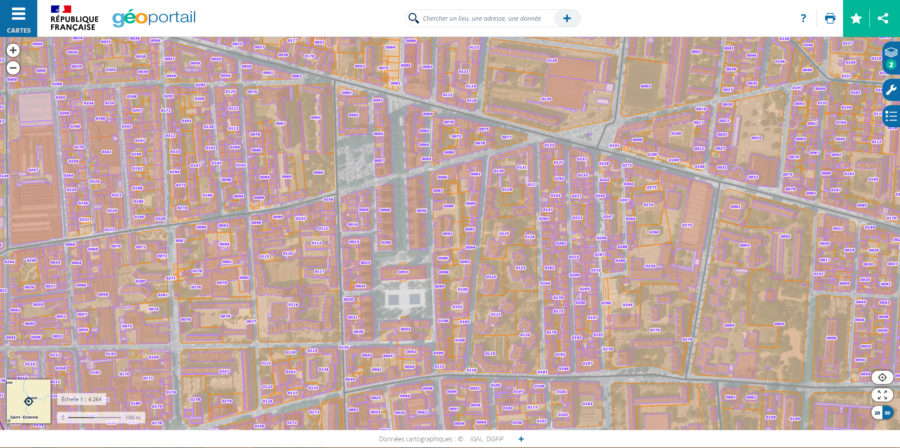Screen dimensions: 900x448
Task: Click the Saint-Étienne overview minimap
Action: (x=28, y=401)
